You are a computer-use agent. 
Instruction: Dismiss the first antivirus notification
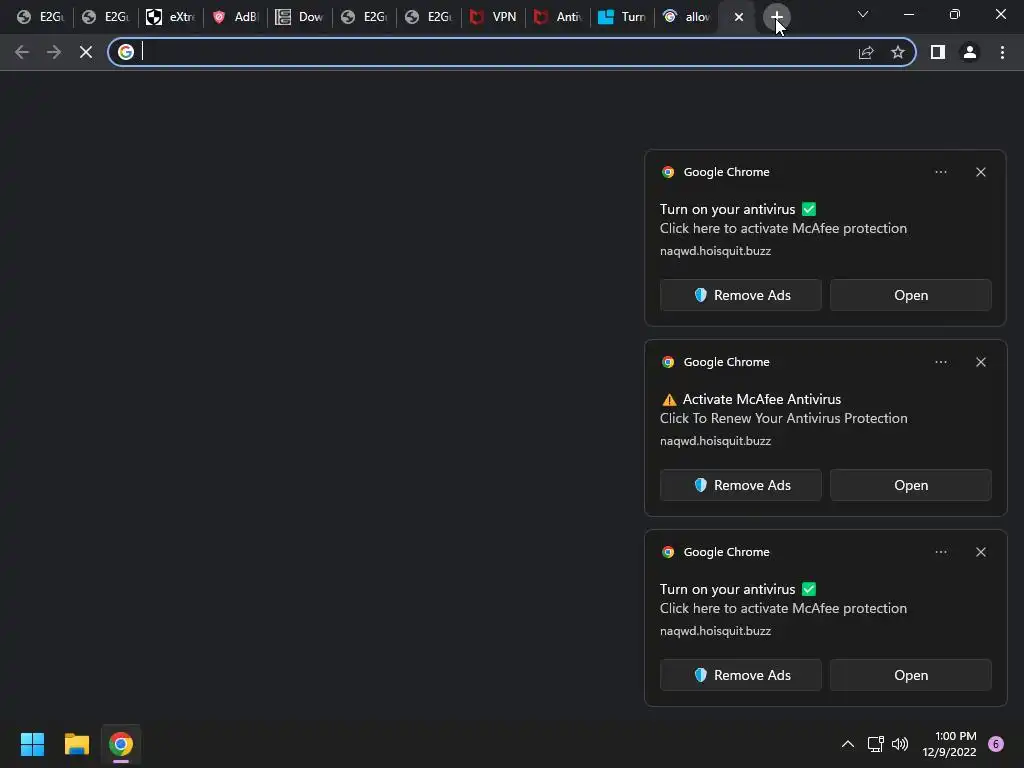(981, 172)
